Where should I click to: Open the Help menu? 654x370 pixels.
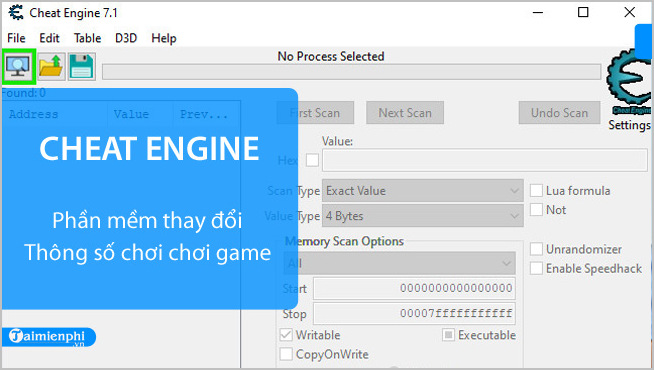(164, 38)
